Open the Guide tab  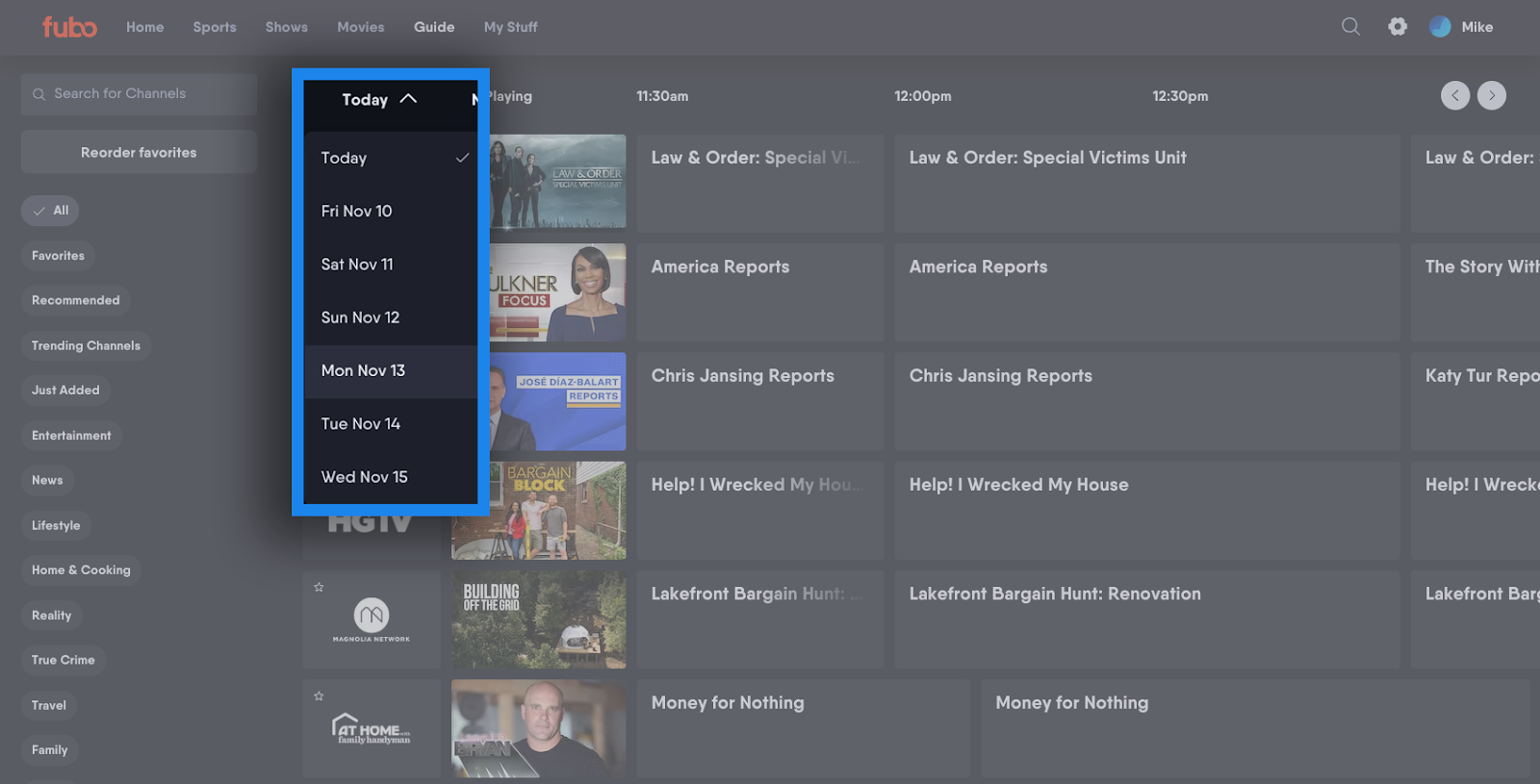pos(434,27)
